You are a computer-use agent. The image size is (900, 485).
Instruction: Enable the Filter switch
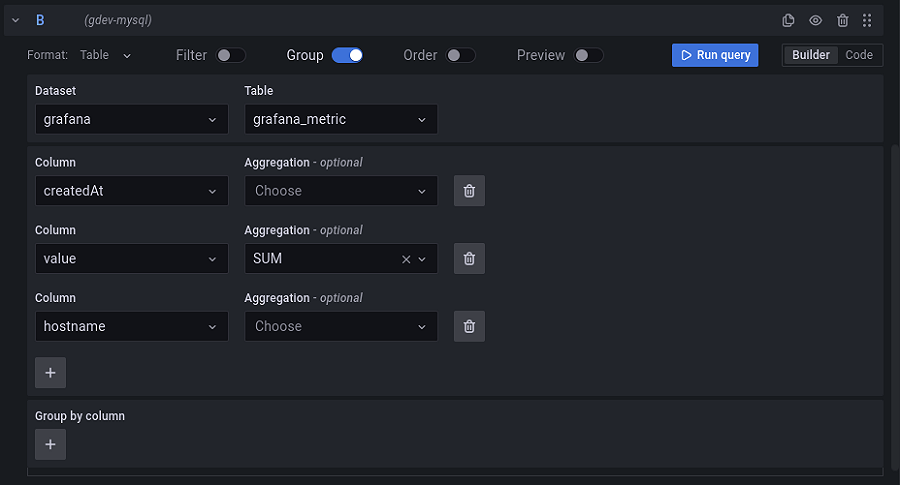(231, 55)
